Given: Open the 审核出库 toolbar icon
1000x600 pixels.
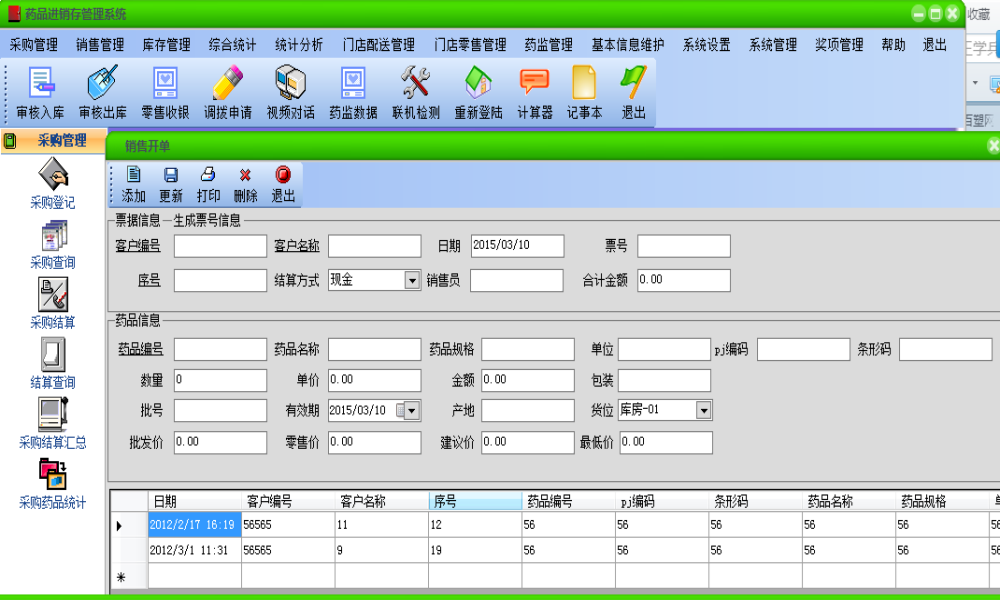Looking at the screenshot, I should click(103, 92).
